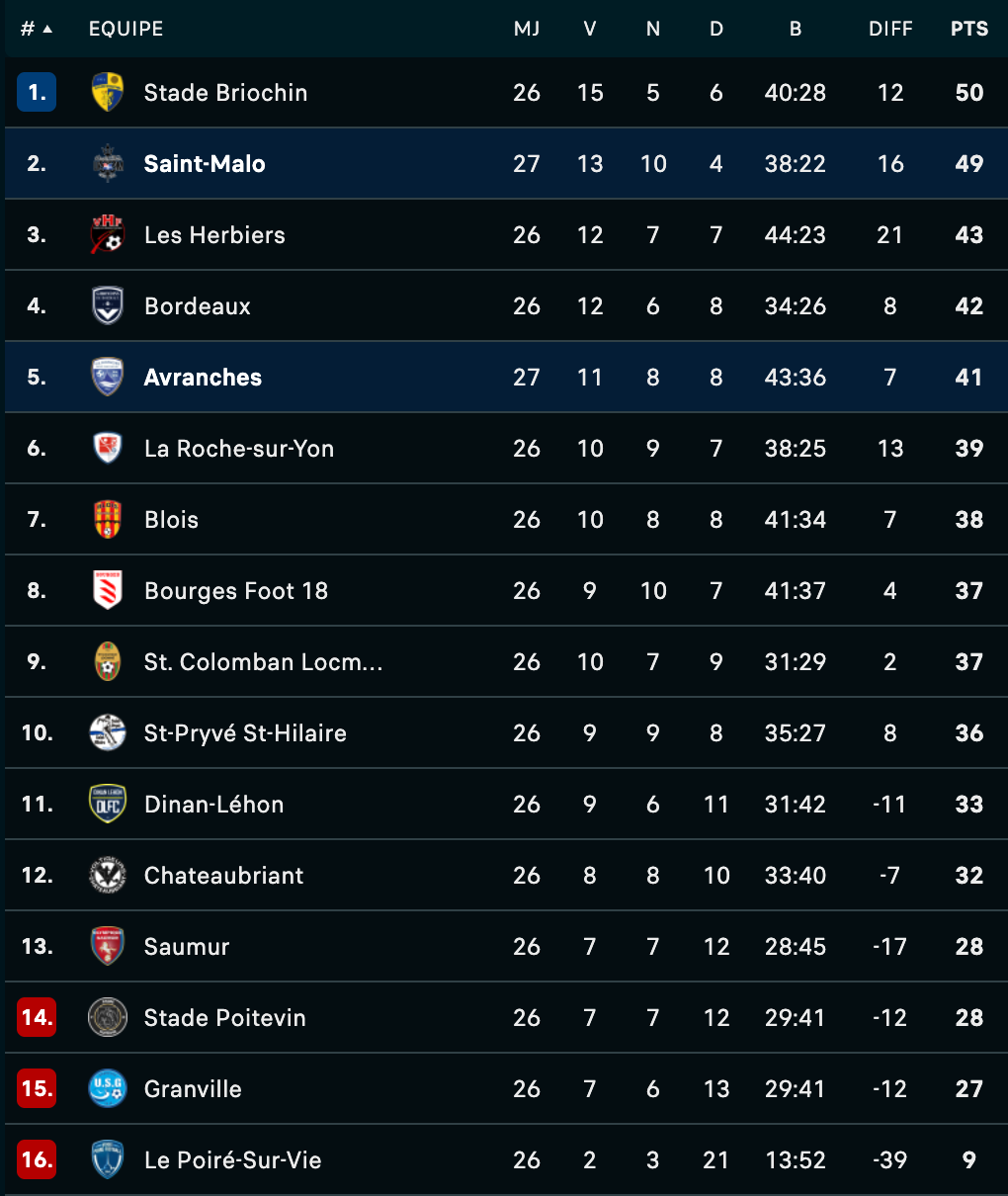Open the La Roche-sur-Yon team link
Screen dimensions: 1008x1196
click(239, 448)
